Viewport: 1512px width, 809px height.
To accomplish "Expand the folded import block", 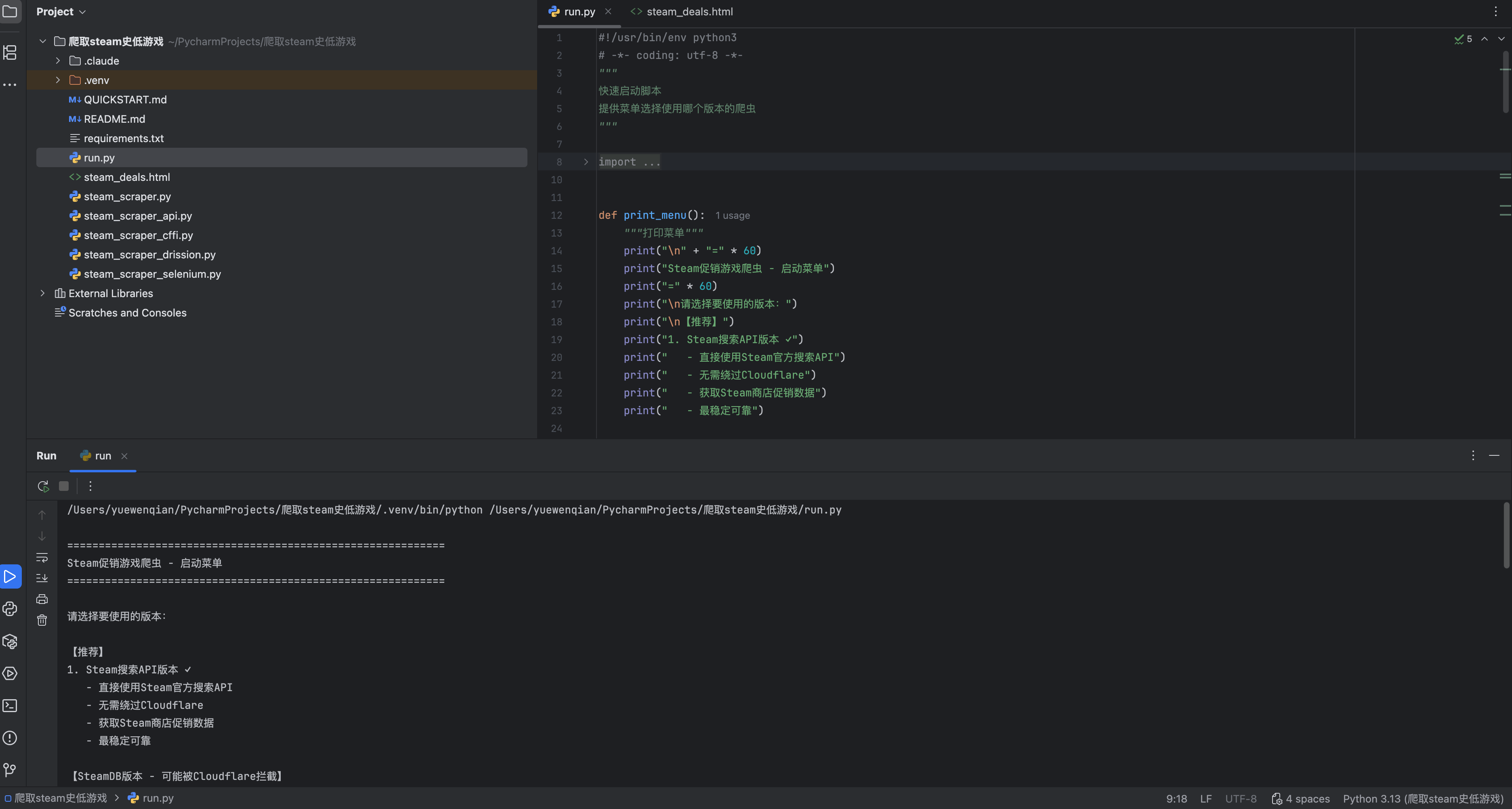I will tap(586, 162).
